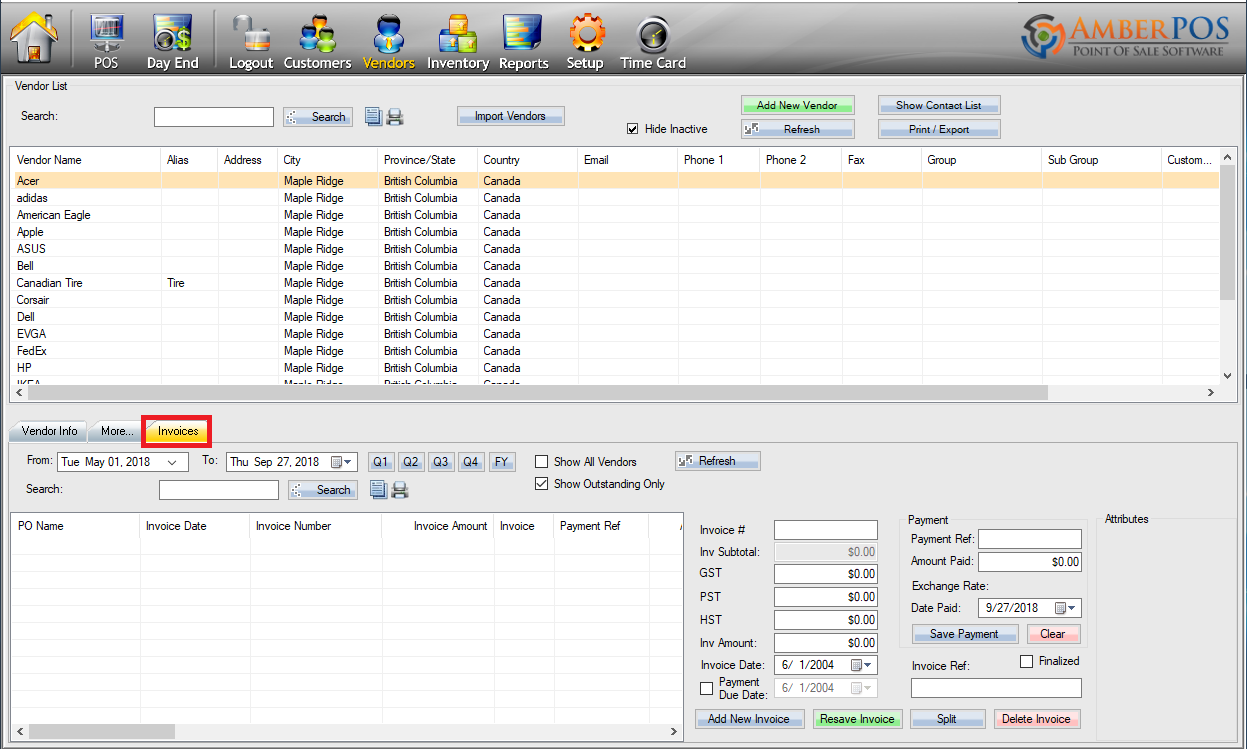Select the Canadian Tire vendor row
Viewport: 1247px width, 749px height.
click(615, 283)
